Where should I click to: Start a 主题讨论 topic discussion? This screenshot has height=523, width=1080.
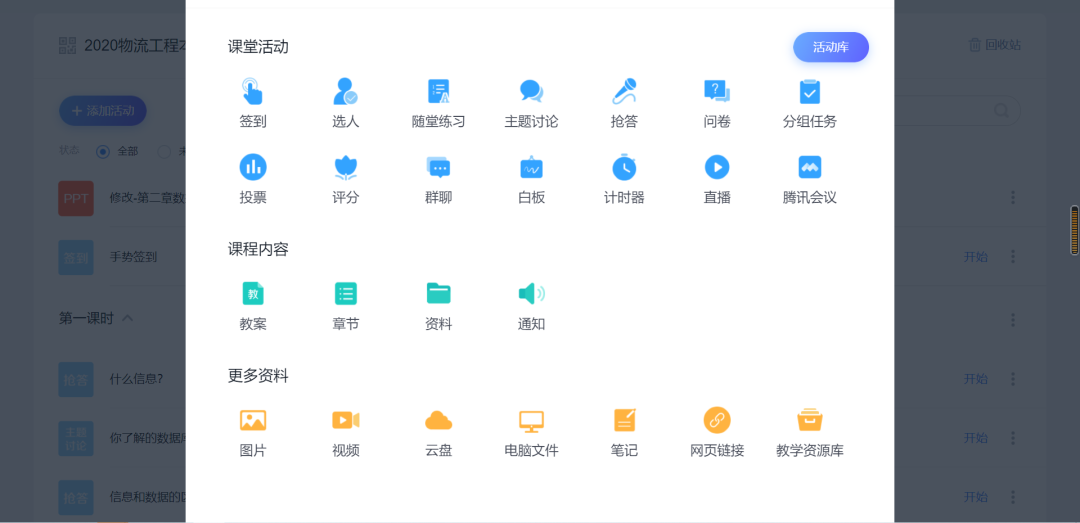(531, 92)
